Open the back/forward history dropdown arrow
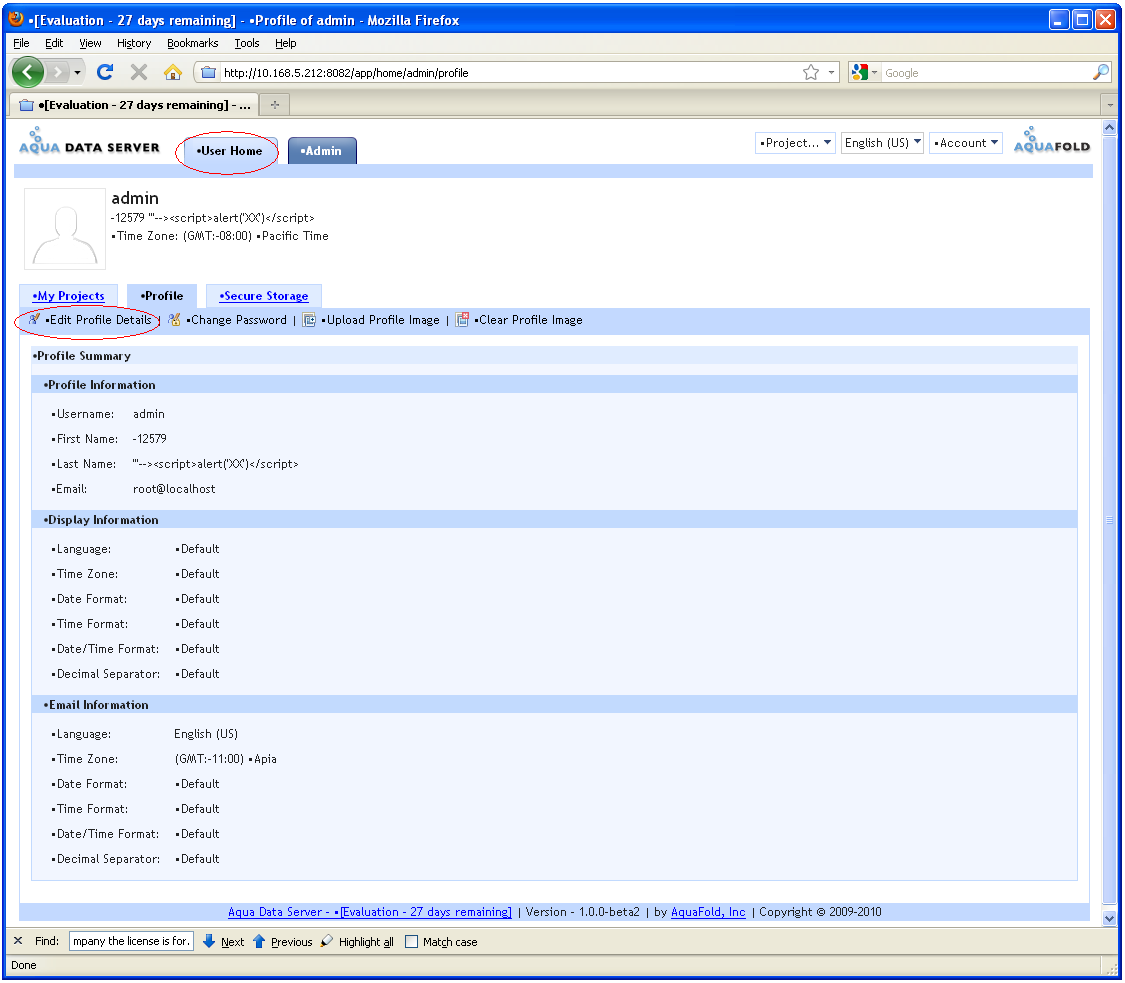1125x983 pixels. coord(77,72)
